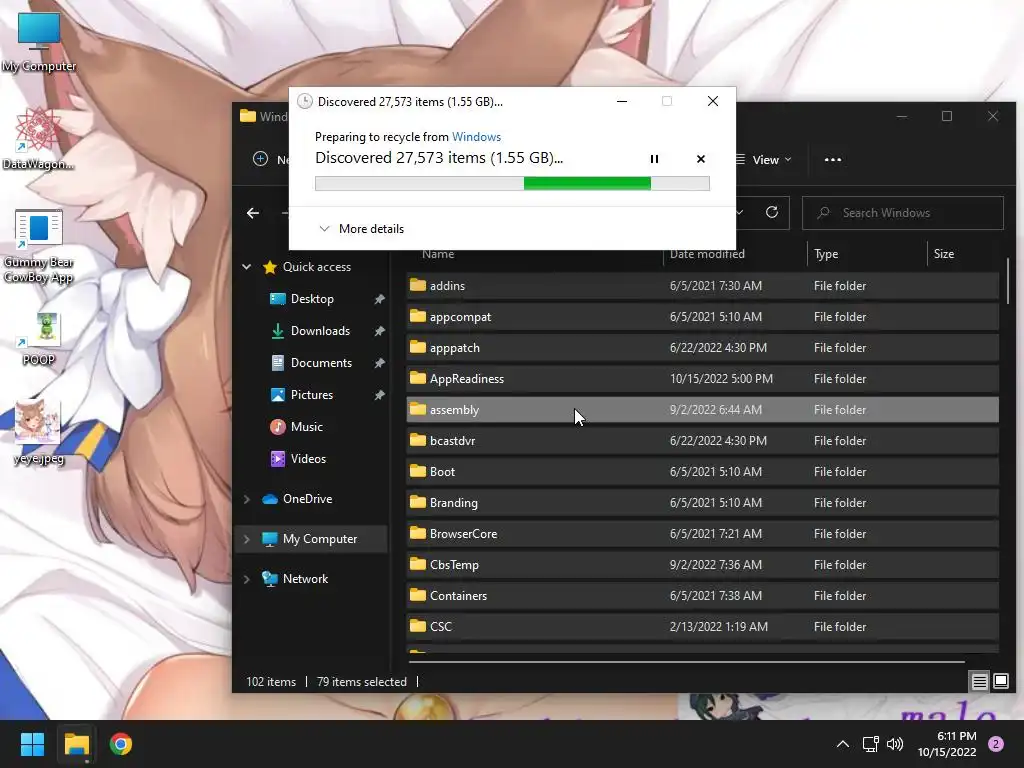Sort by the Type column header

tap(825, 254)
